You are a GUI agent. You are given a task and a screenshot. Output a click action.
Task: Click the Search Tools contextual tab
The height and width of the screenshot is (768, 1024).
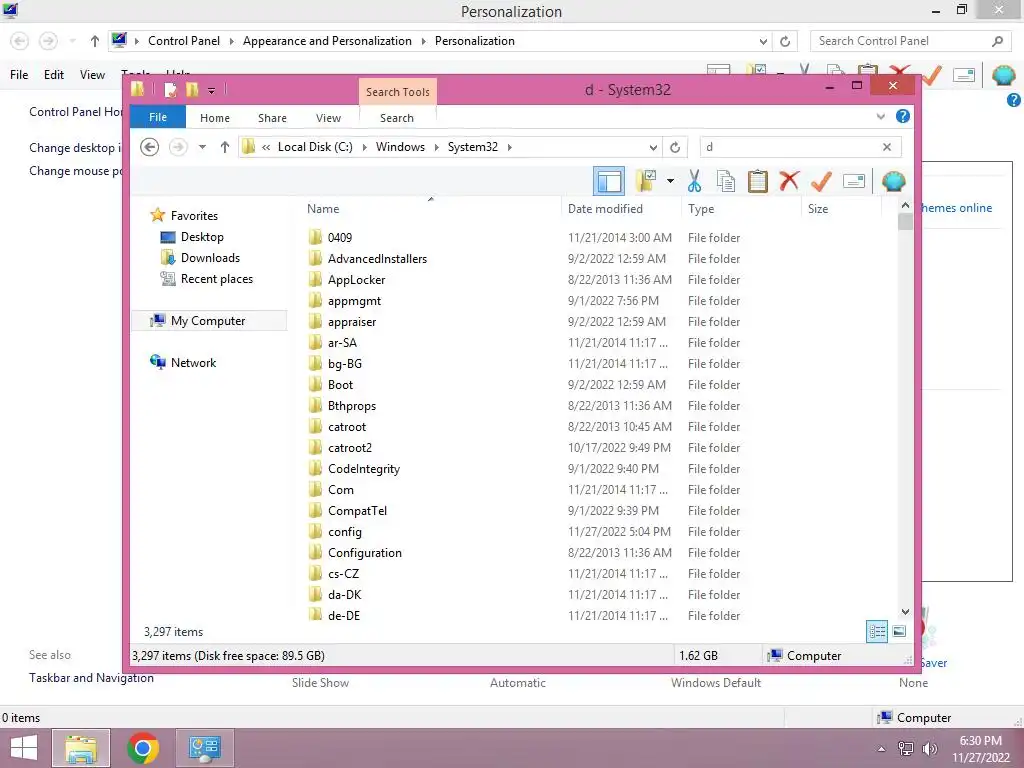click(x=398, y=92)
